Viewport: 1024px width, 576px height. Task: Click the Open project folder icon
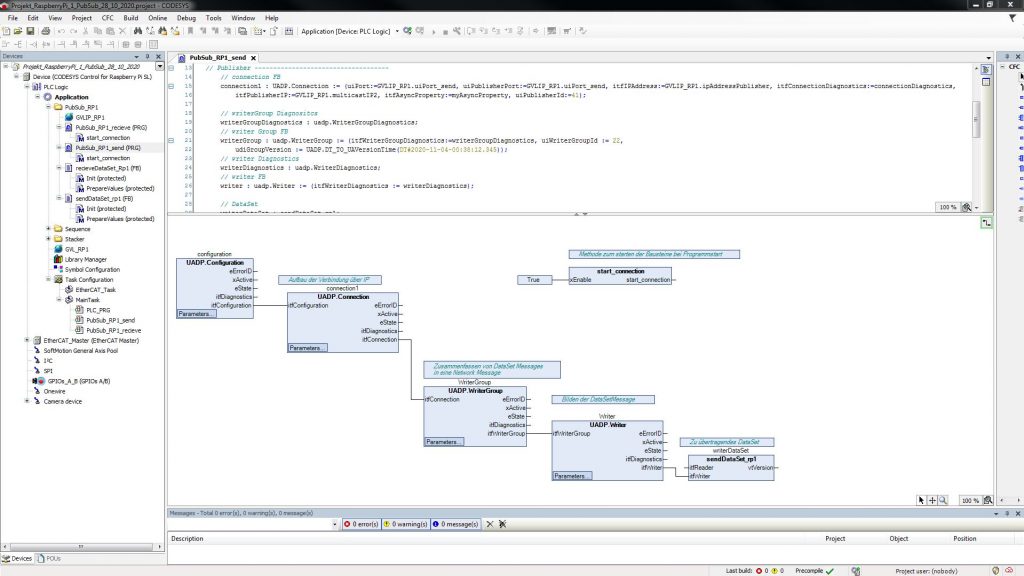pyautogui.click(x=18, y=31)
